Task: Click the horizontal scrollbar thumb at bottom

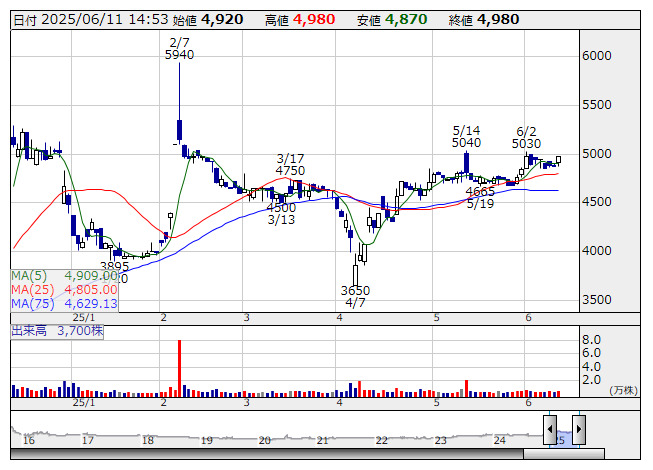Action: tap(564, 454)
